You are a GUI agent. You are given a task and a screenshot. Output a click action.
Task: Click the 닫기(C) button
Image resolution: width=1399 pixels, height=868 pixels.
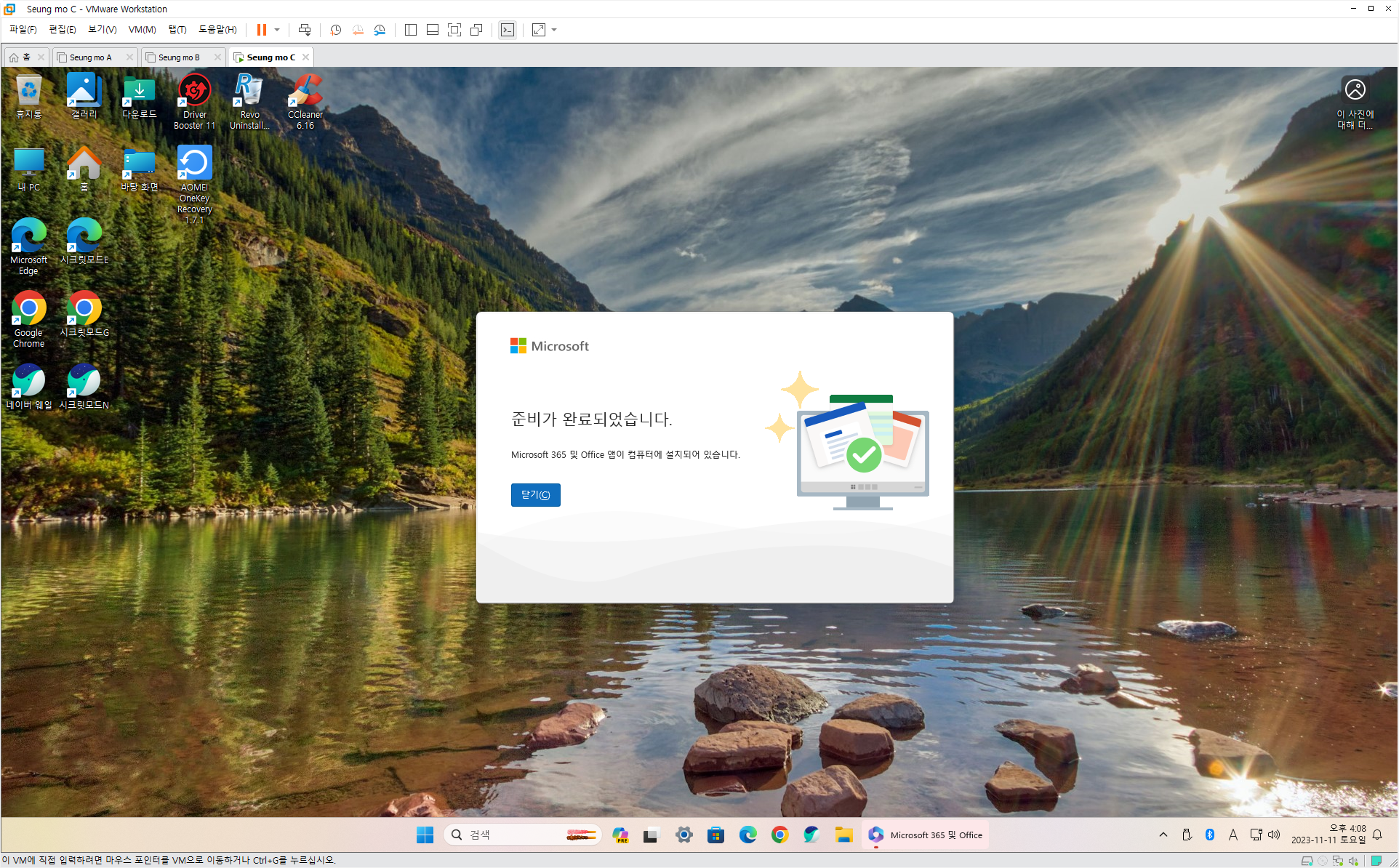(x=535, y=495)
